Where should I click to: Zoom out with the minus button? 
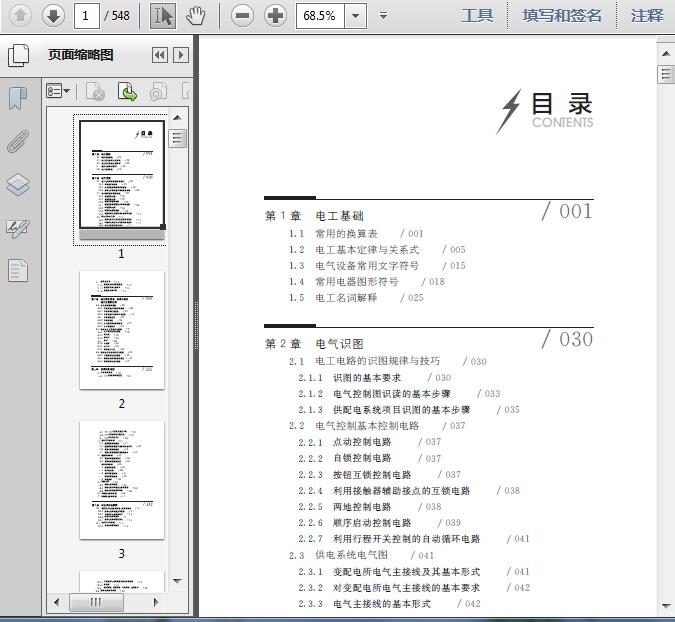(x=242, y=16)
